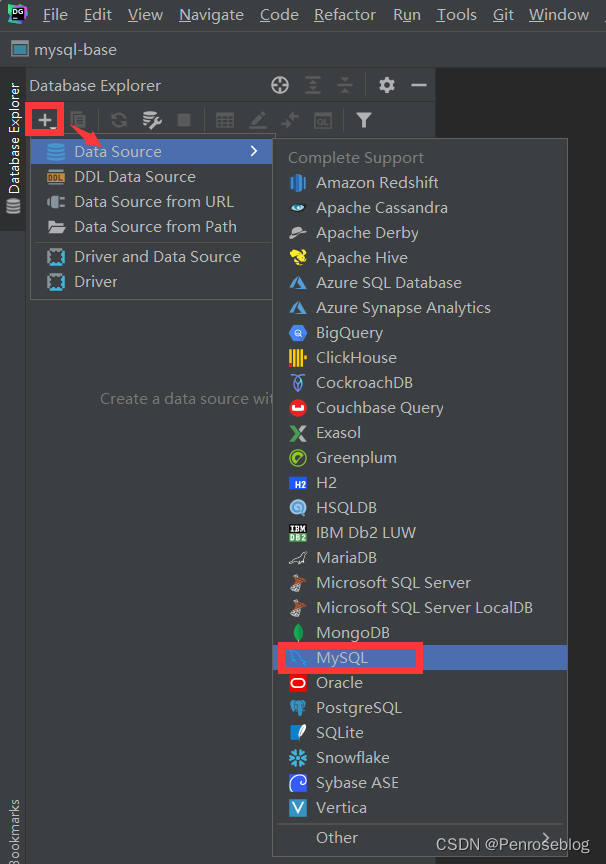Select Exasol data source
The width and height of the screenshot is (606, 864).
point(420,433)
